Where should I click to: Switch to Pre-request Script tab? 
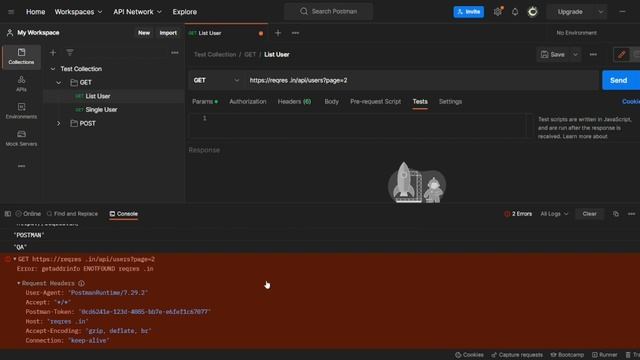tap(376, 102)
